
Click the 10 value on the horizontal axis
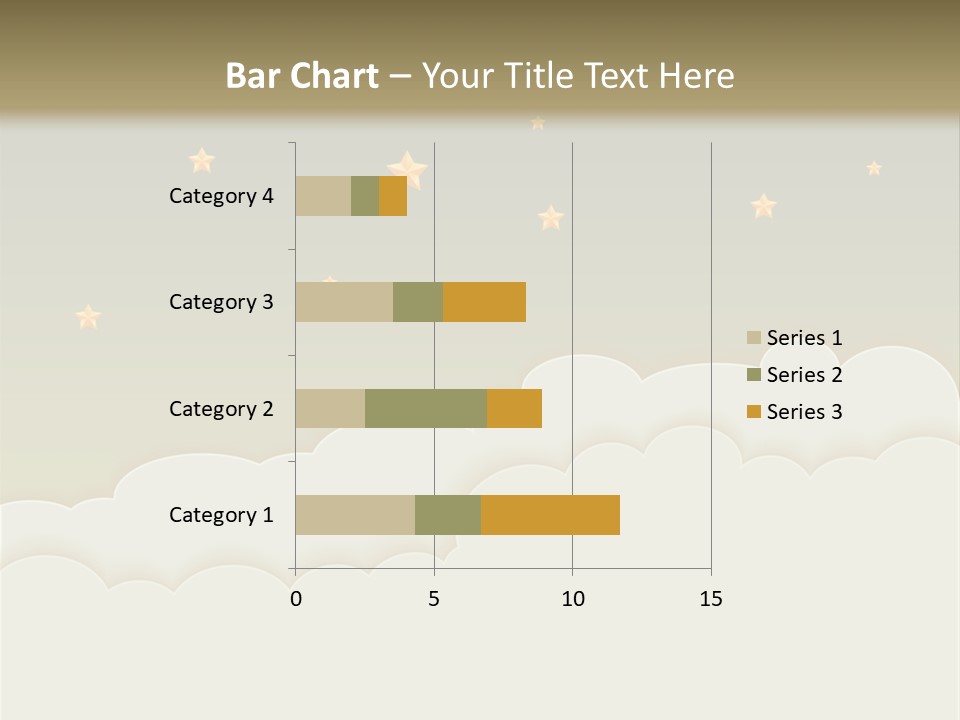pos(572,599)
